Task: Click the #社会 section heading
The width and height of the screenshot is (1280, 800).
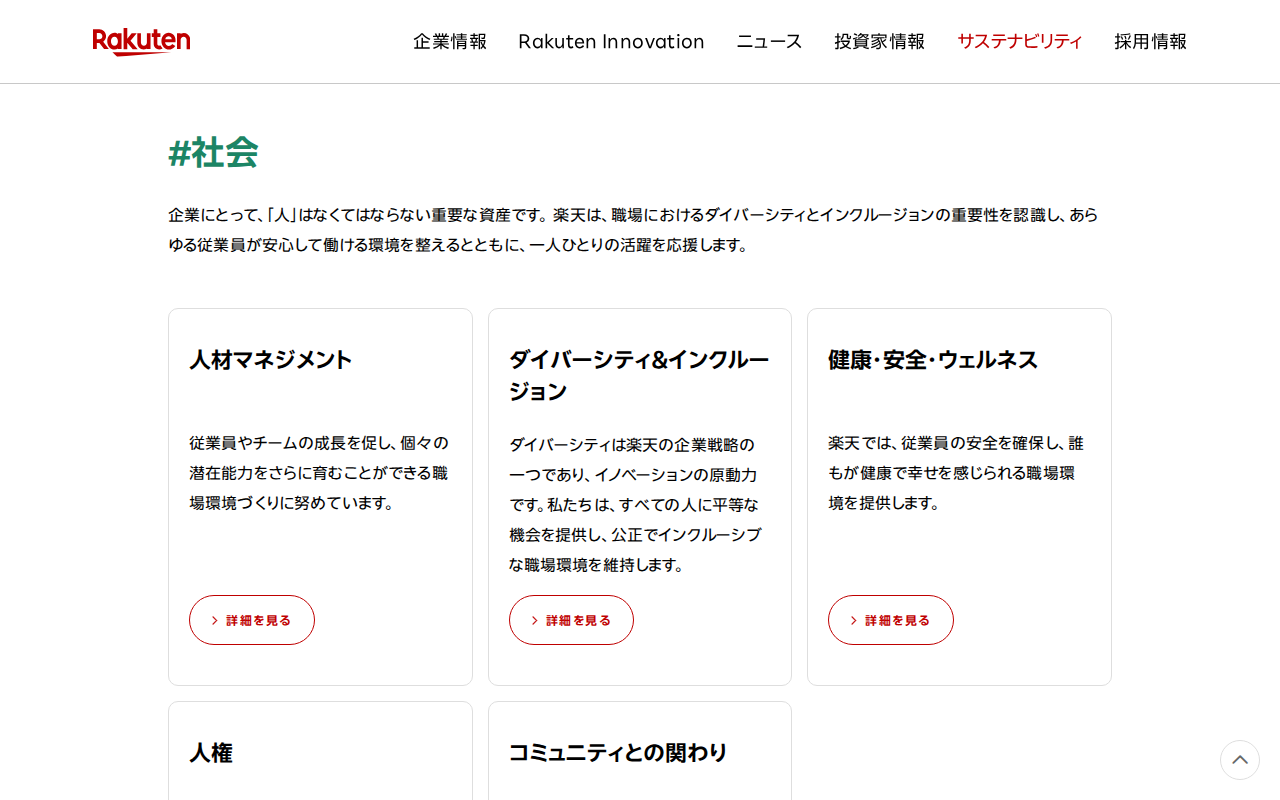Action: [x=213, y=153]
